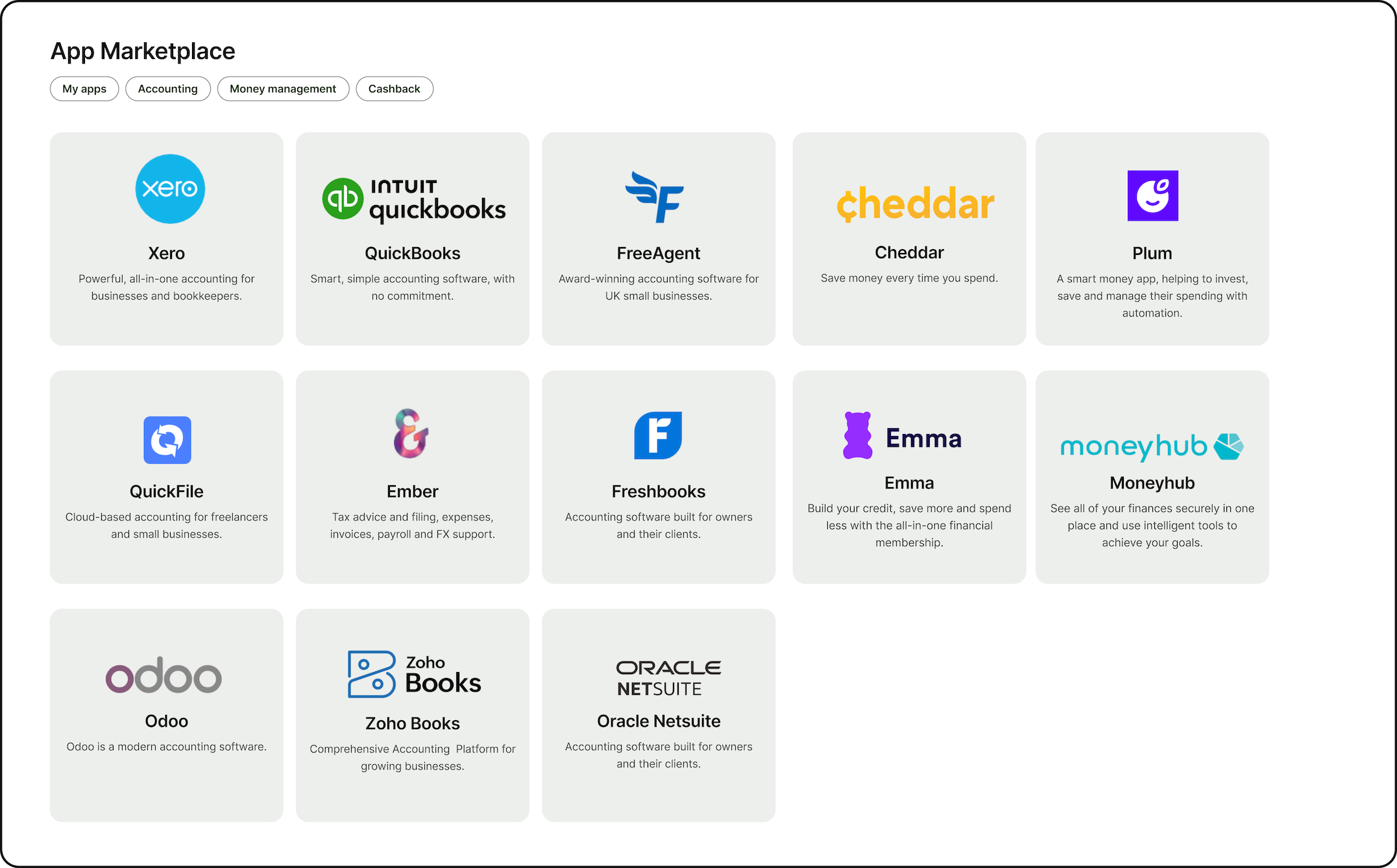Click the Zoho Books card title
1397x868 pixels.
[x=413, y=723]
